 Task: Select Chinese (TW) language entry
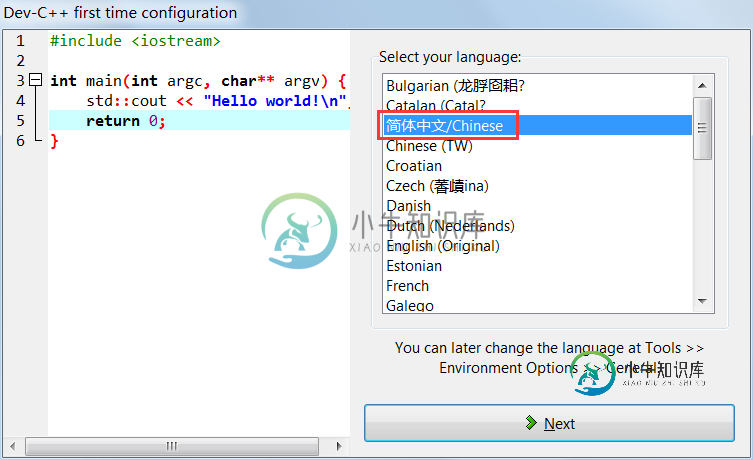tap(537, 145)
